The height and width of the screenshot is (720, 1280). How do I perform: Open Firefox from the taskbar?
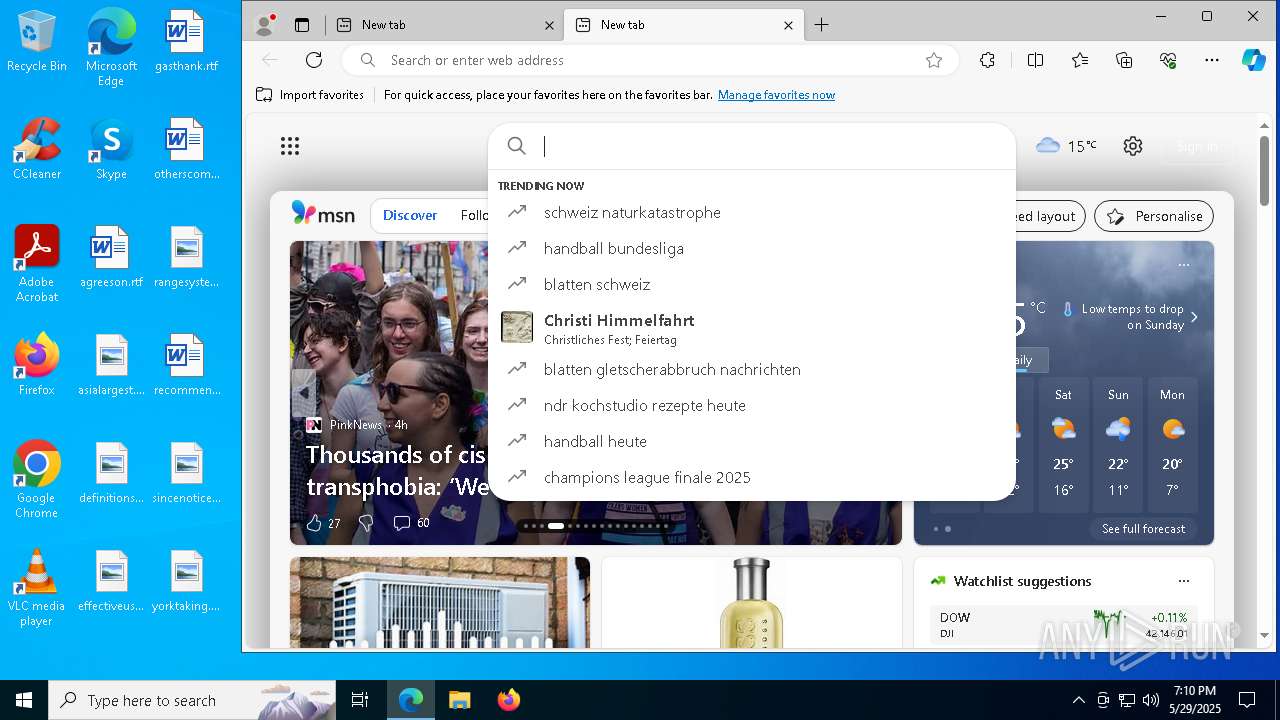[x=509, y=700]
